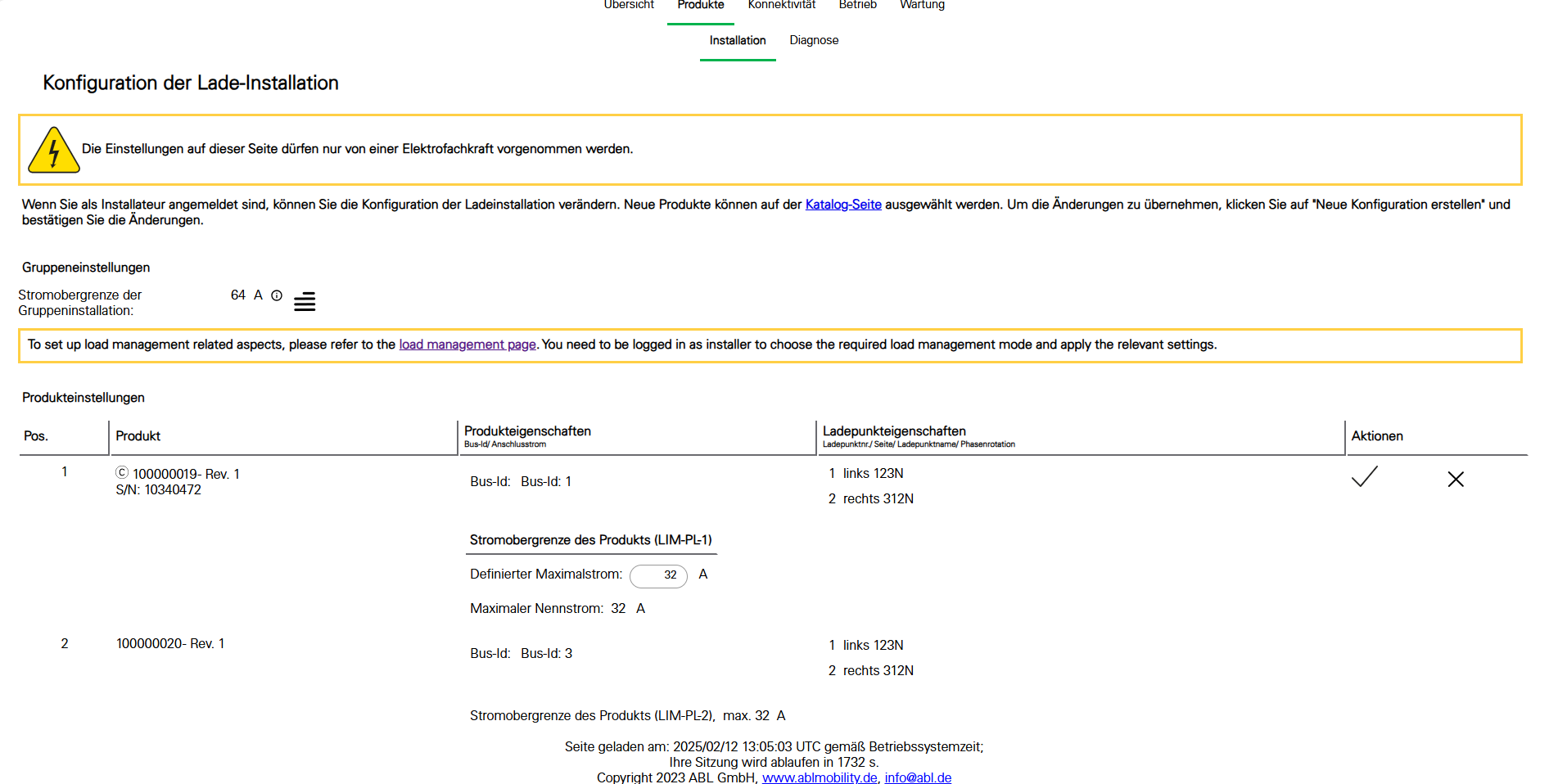Go to the Betrieb tab
This screenshot has width=1549, height=784.
[857, 6]
